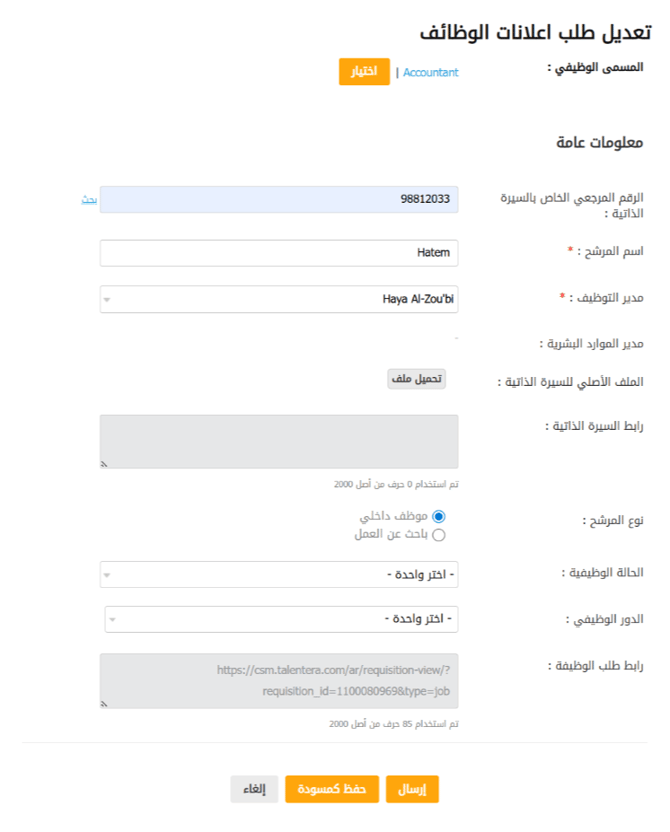This screenshot has width=670, height=832.
Task: Open the Accountant job title link
Action: click(431, 72)
